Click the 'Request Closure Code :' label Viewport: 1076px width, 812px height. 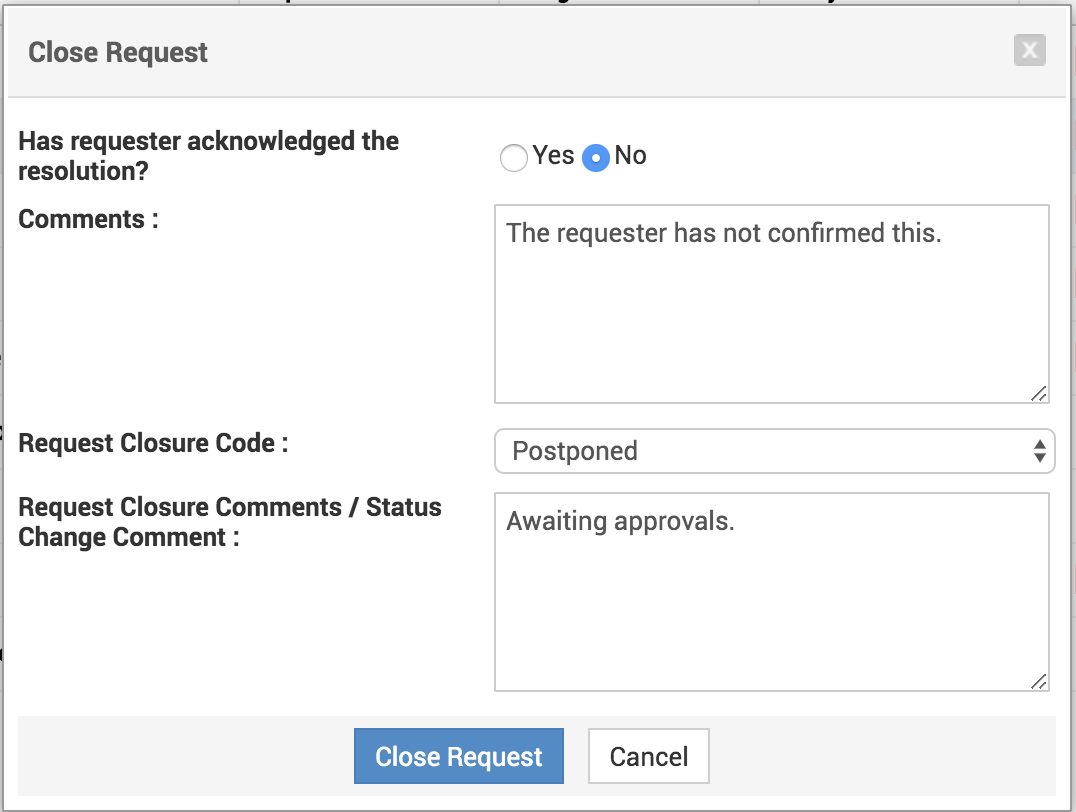pos(153,443)
